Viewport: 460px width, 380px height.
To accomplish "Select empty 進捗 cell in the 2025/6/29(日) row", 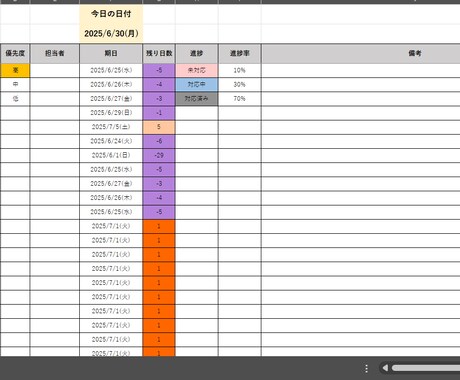I will 197,113.
